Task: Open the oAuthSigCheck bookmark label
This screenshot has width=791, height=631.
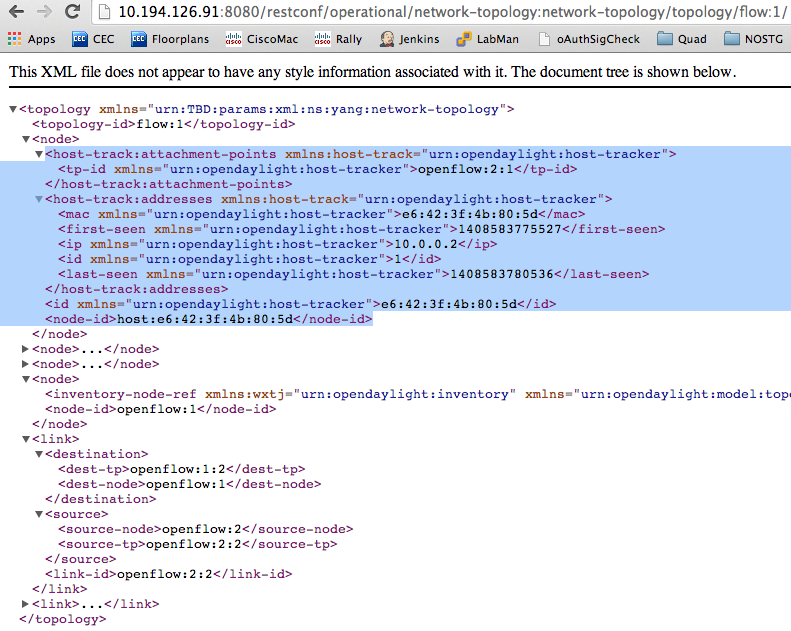Action: click(x=598, y=39)
